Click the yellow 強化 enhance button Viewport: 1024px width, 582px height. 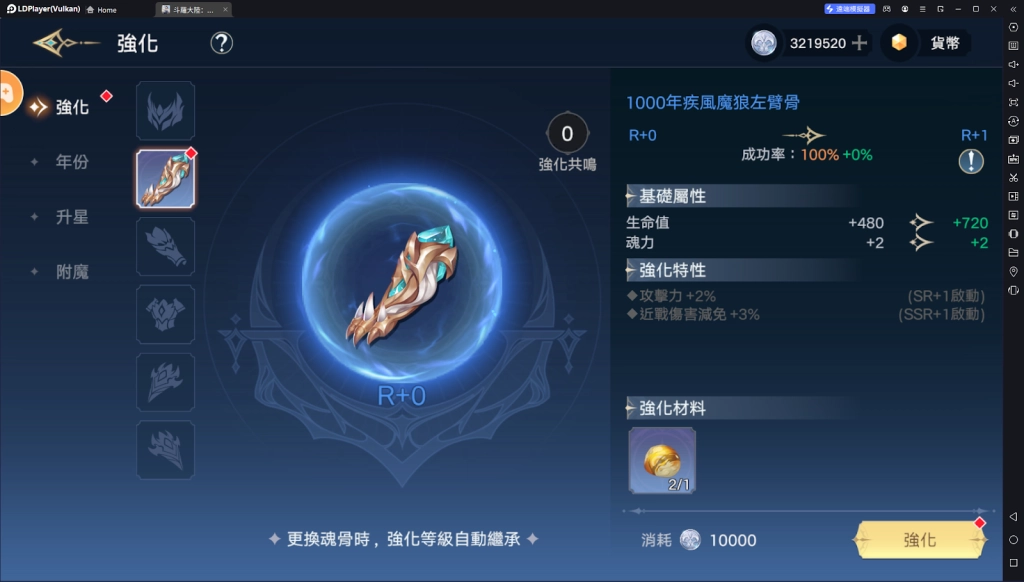pyautogui.click(x=920, y=540)
